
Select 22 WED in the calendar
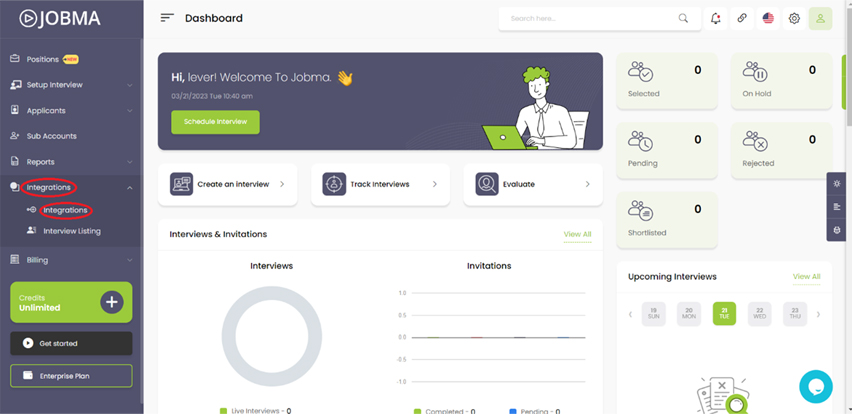(760, 314)
